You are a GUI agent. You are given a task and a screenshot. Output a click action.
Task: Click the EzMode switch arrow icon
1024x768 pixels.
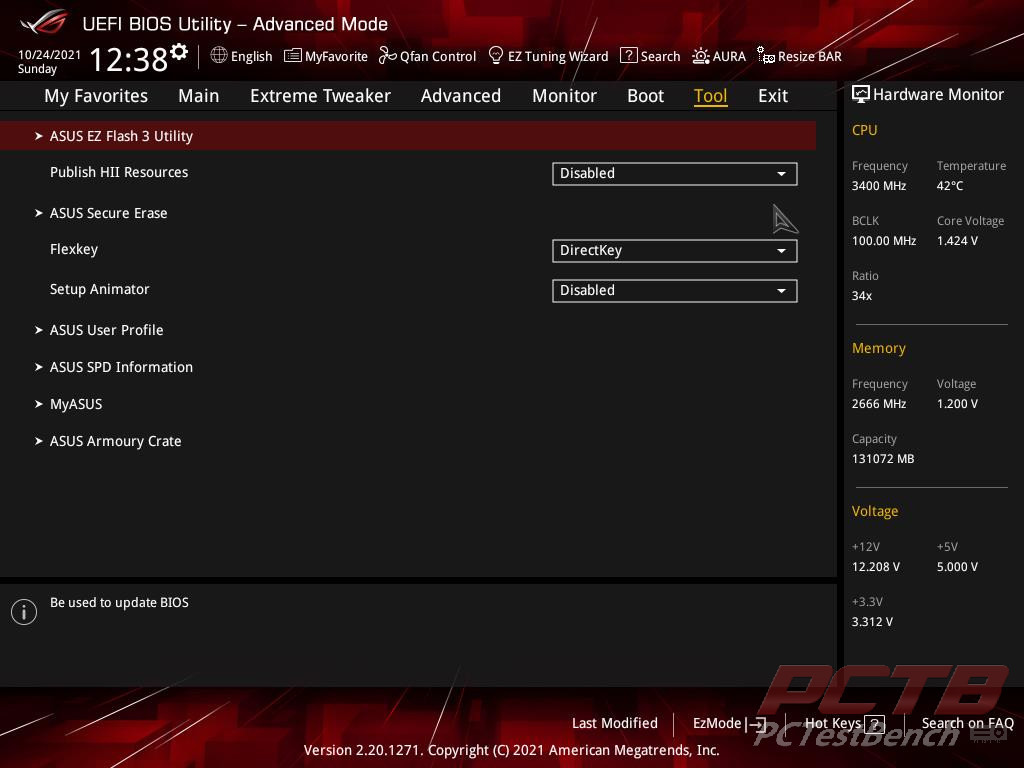756,724
